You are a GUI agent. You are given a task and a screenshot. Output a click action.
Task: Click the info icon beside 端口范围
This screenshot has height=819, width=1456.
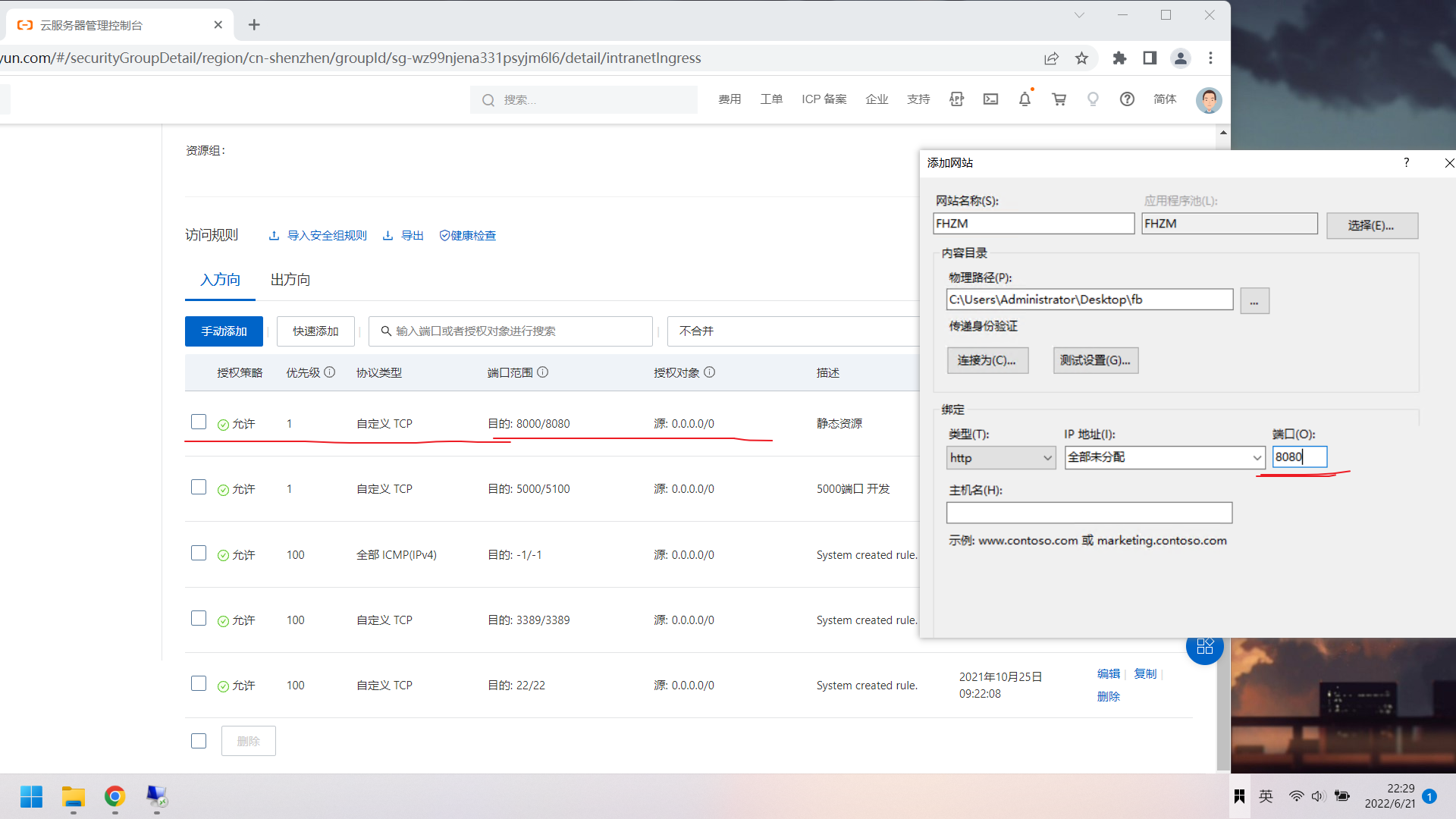(x=543, y=372)
